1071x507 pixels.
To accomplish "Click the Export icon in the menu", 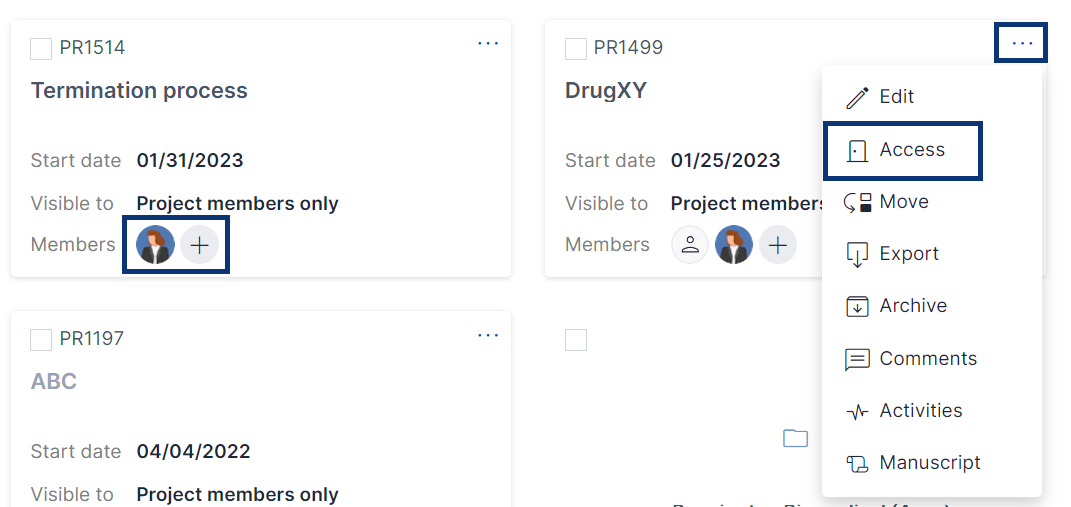I will tap(857, 255).
